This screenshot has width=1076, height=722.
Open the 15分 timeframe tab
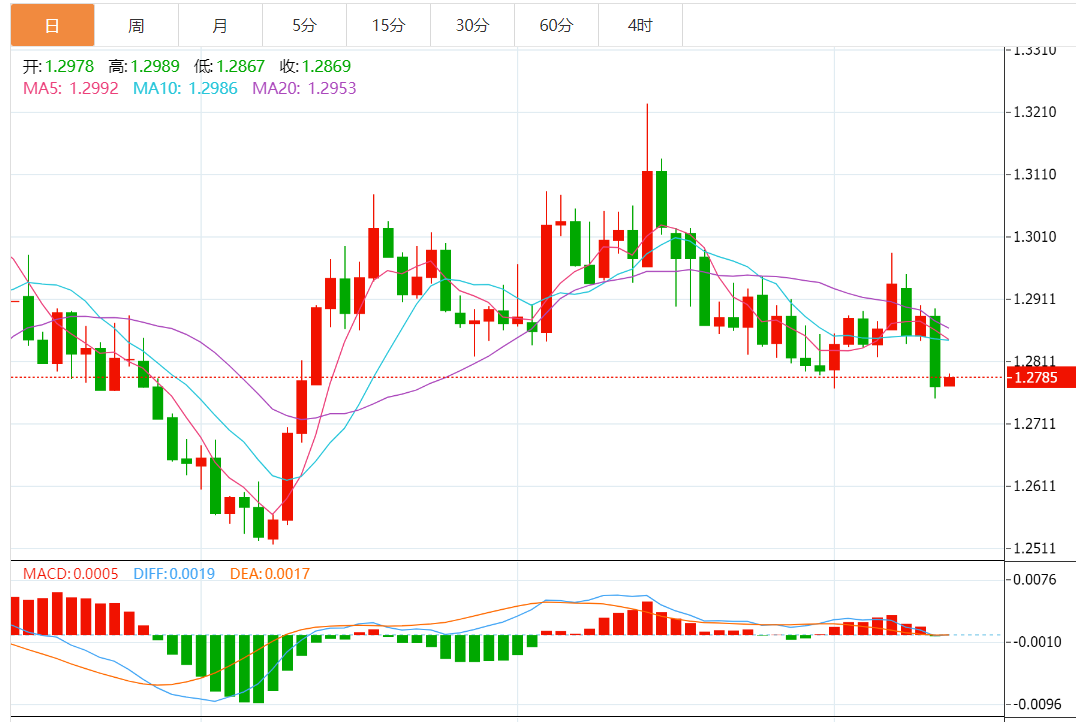coord(388,25)
